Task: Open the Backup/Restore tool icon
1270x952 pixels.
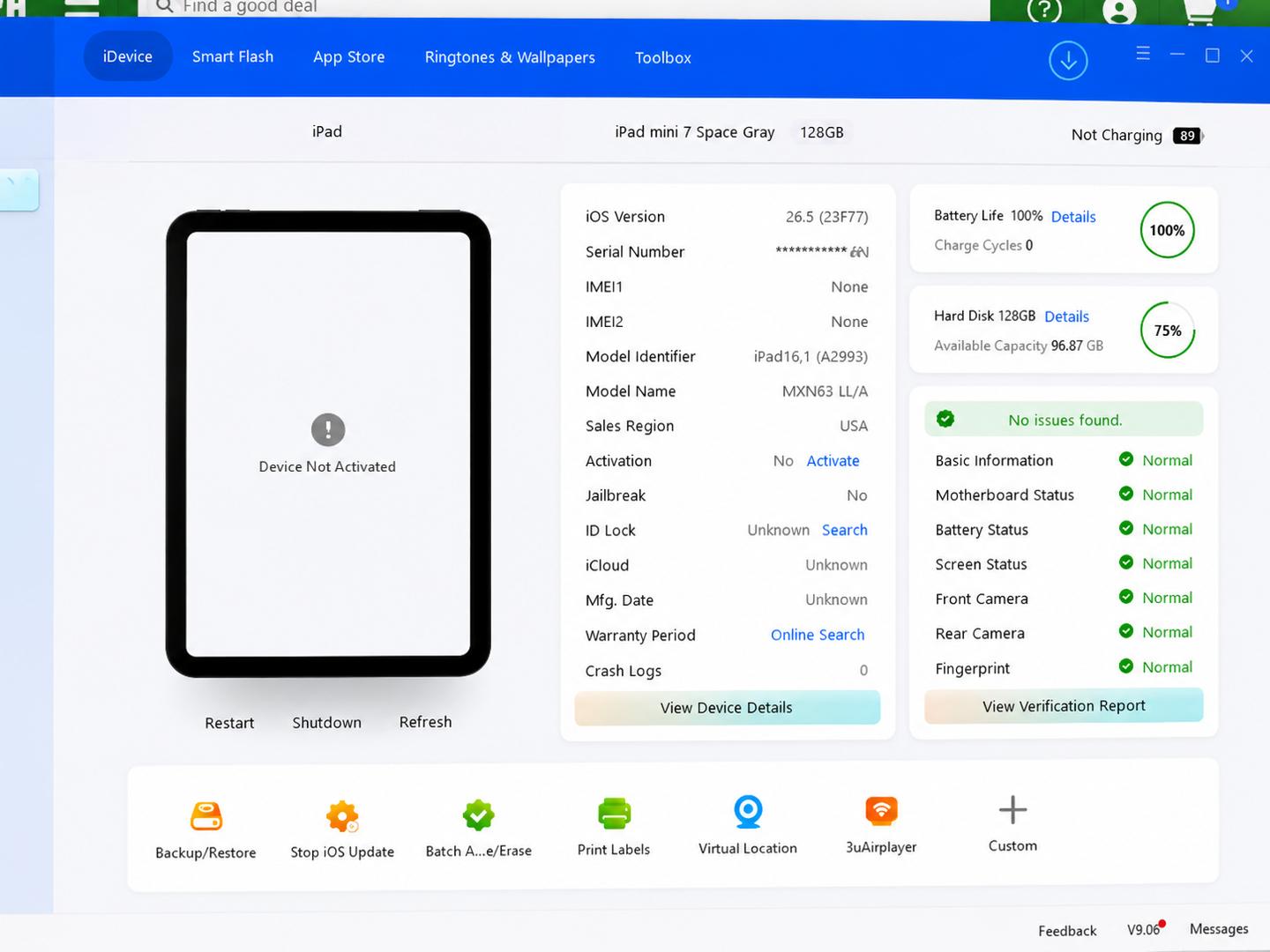Action: tap(206, 816)
